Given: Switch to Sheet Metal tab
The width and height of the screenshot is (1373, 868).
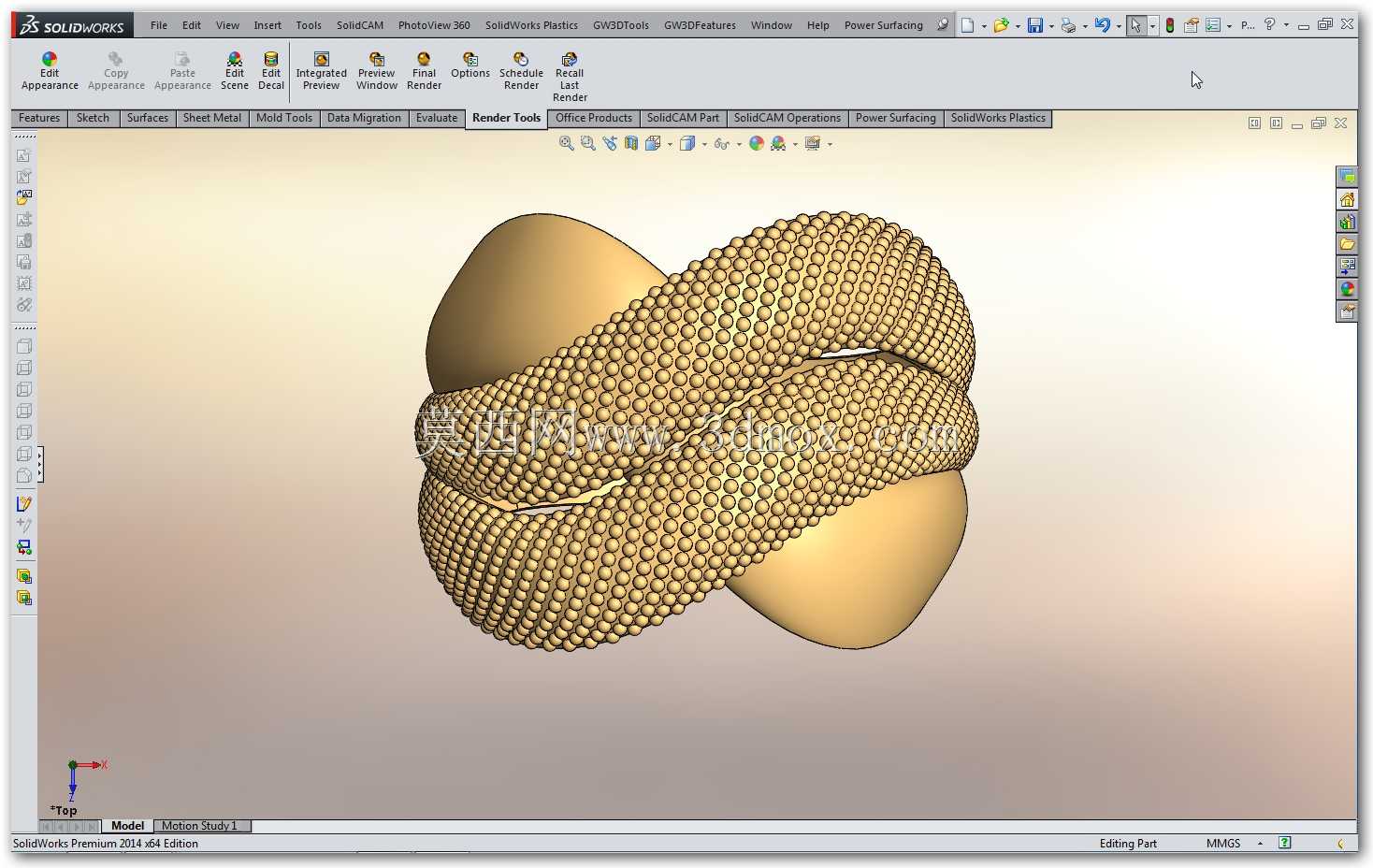Looking at the screenshot, I should tap(212, 118).
